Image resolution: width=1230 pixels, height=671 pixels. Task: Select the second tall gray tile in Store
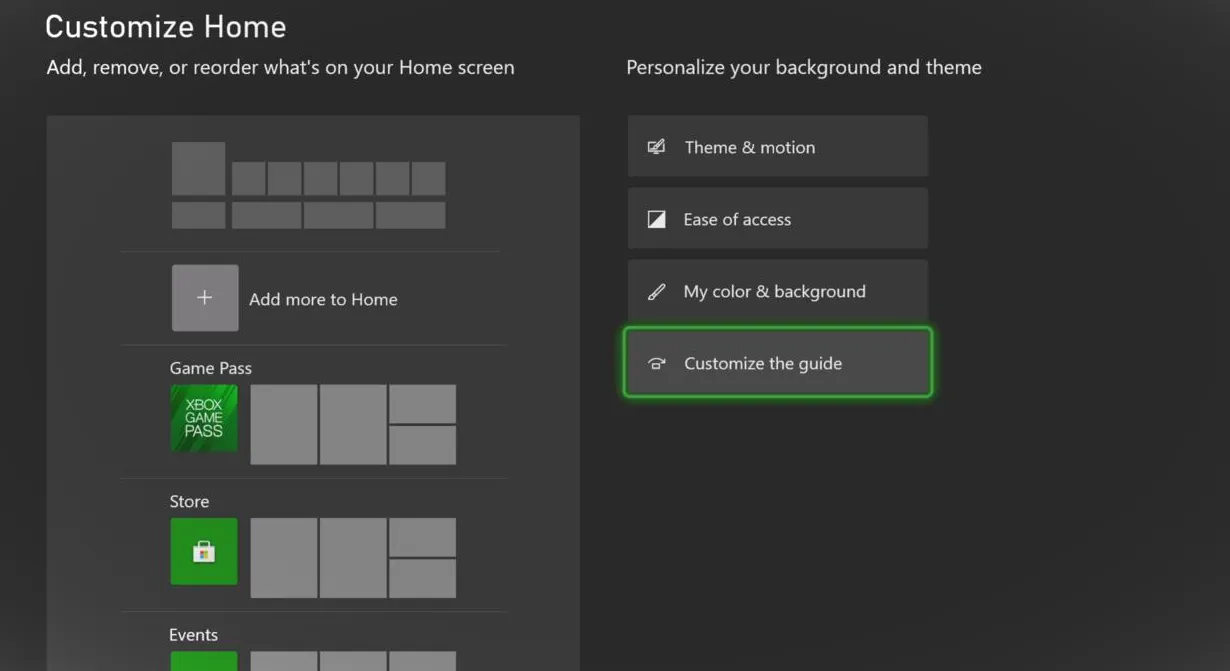click(353, 558)
